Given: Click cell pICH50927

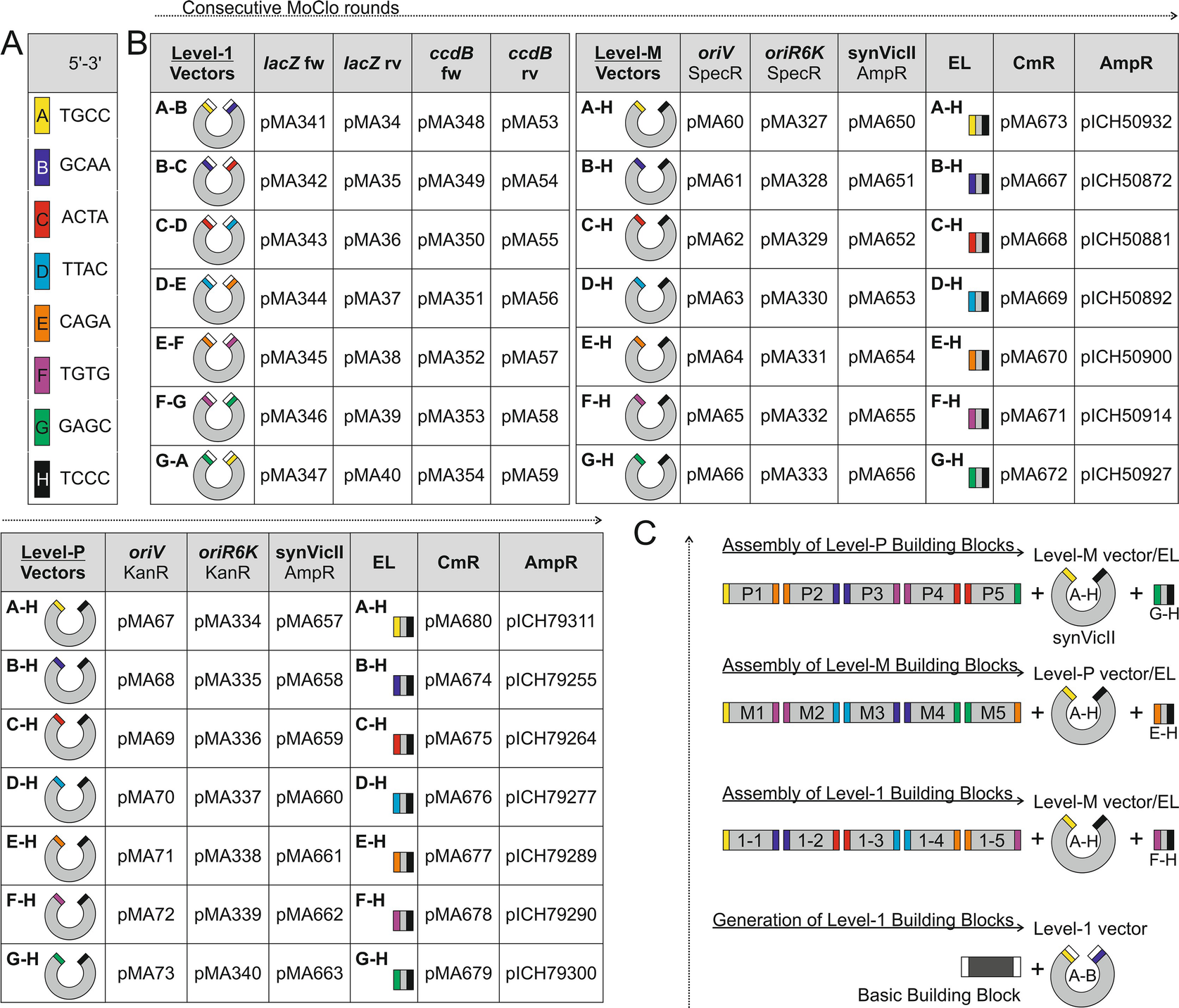Looking at the screenshot, I should pyautogui.click(x=1126, y=474).
